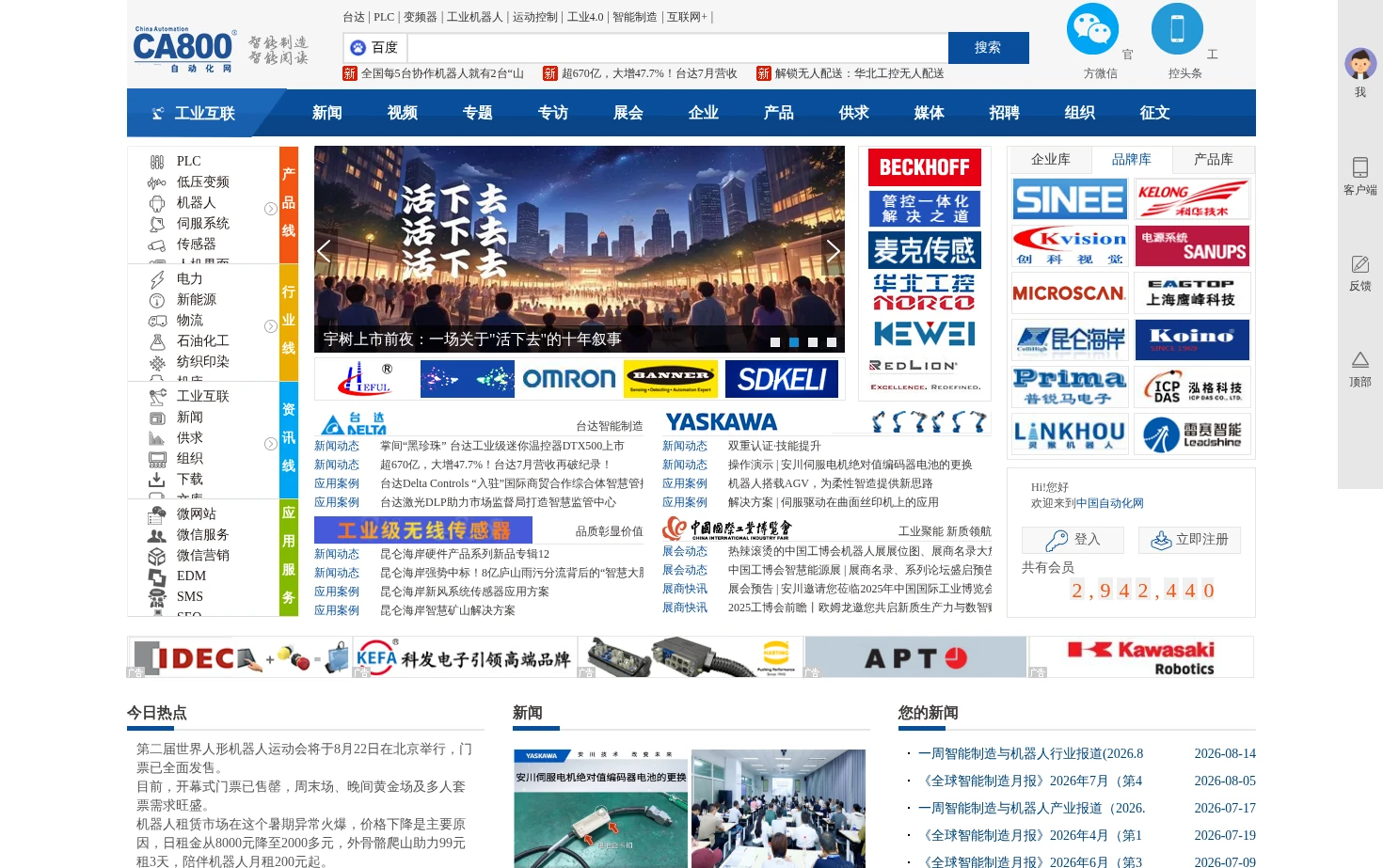This screenshot has height=868, width=1383.
Task: Open the 客户端 client app icon
Action: (x=1360, y=167)
